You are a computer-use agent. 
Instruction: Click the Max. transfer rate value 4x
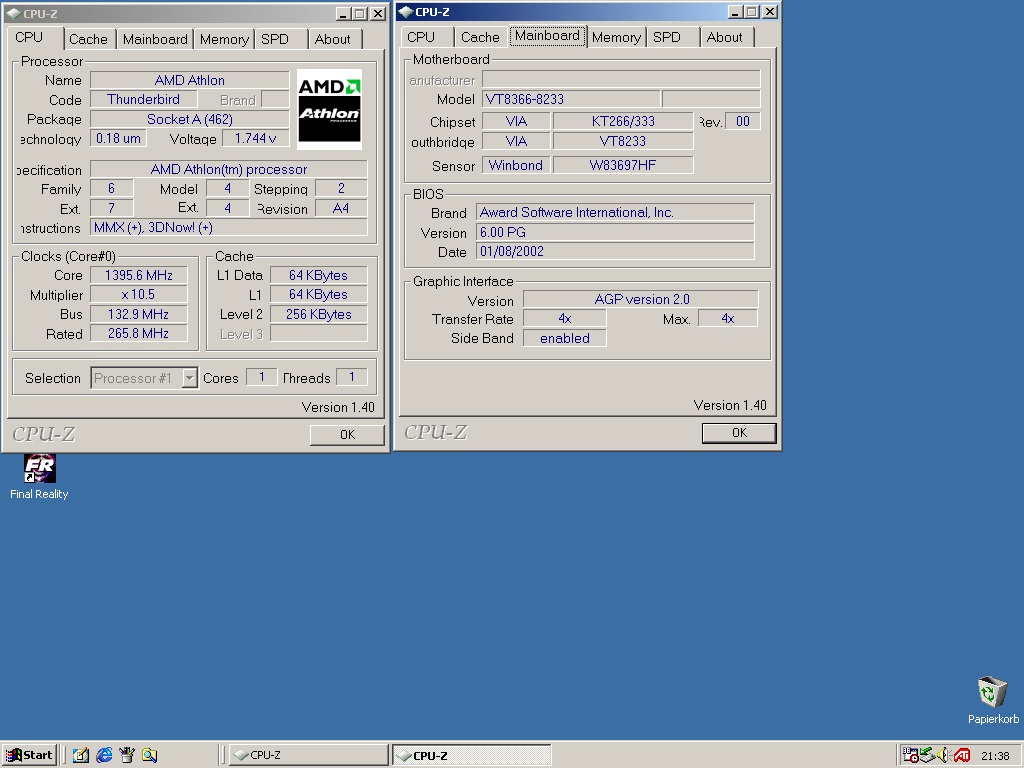(x=728, y=318)
